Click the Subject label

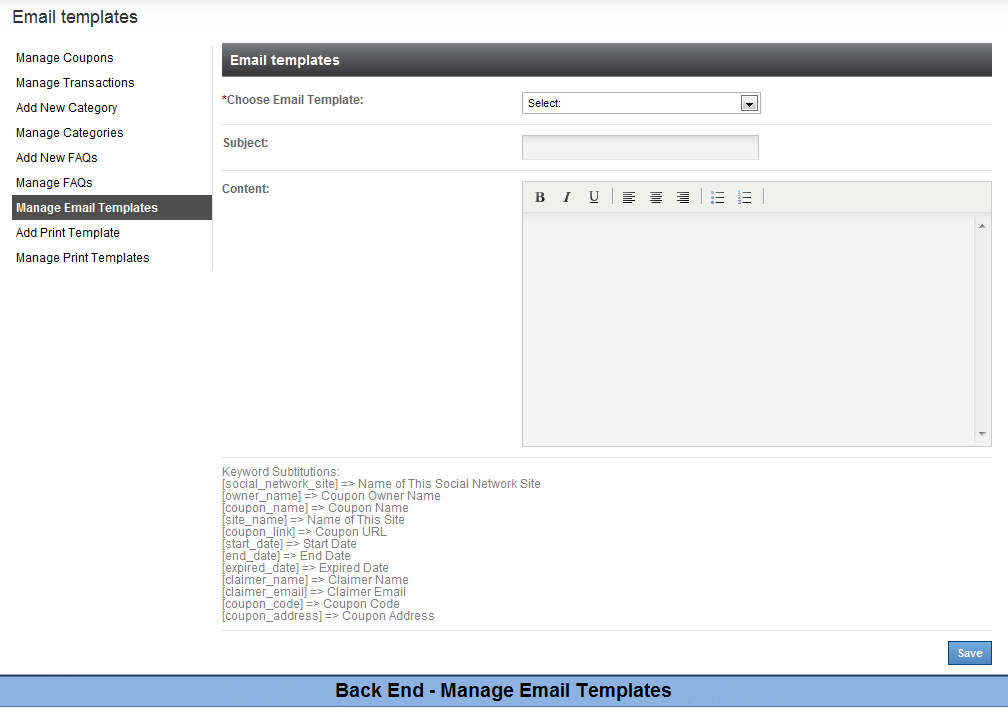pos(246,143)
